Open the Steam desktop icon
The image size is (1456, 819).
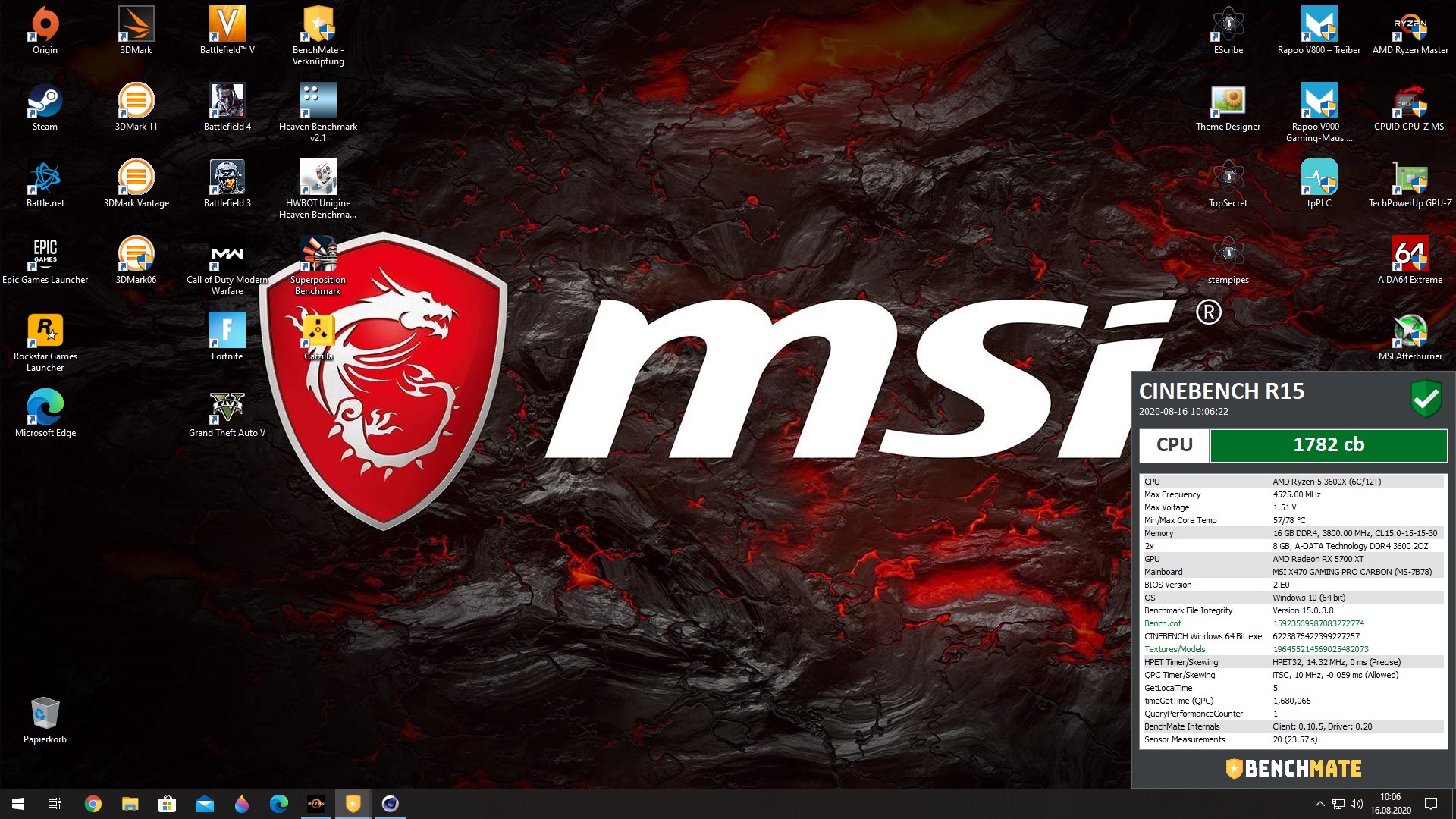[45, 108]
